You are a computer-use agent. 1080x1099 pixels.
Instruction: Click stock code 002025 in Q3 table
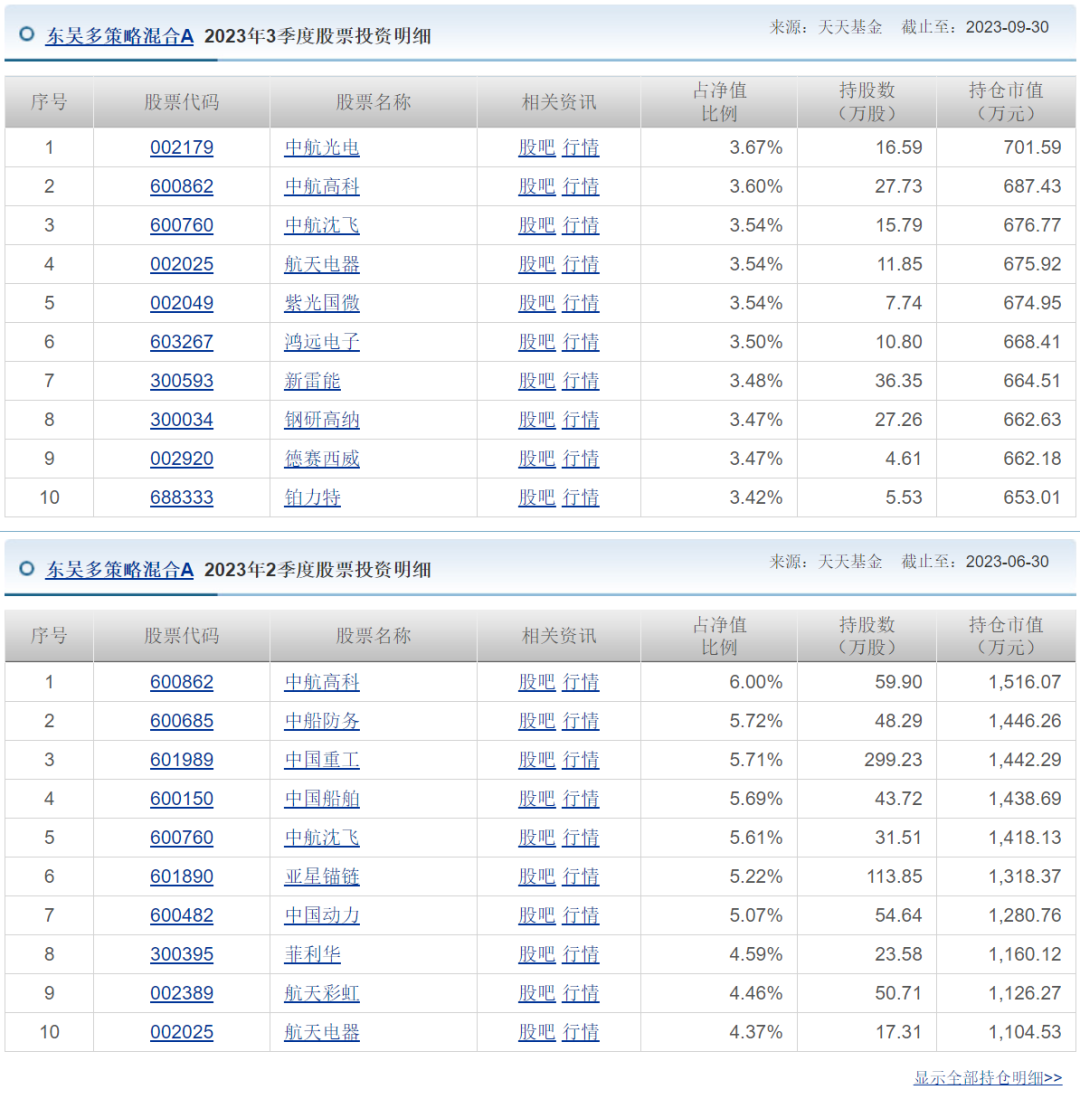click(x=182, y=264)
